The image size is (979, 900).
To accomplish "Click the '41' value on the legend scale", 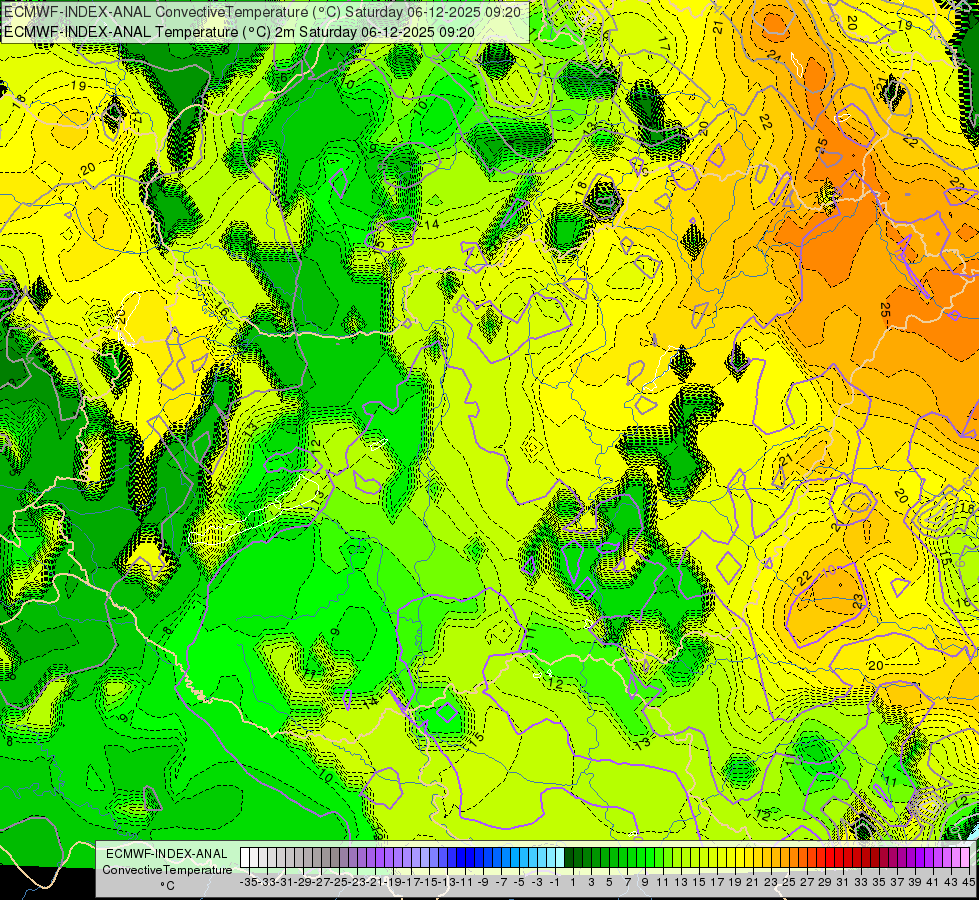I will click(933, 883).
